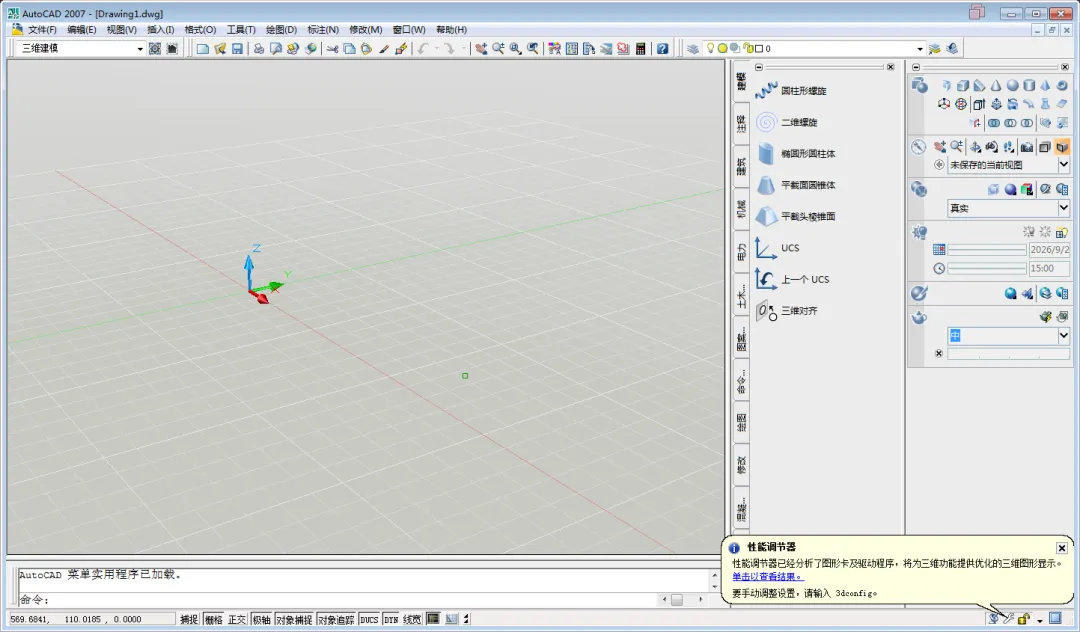Open the Undo history dropdown arrow
This screenshot has width=1080, height=632.
pyautogui.click(x=436, y=49)
